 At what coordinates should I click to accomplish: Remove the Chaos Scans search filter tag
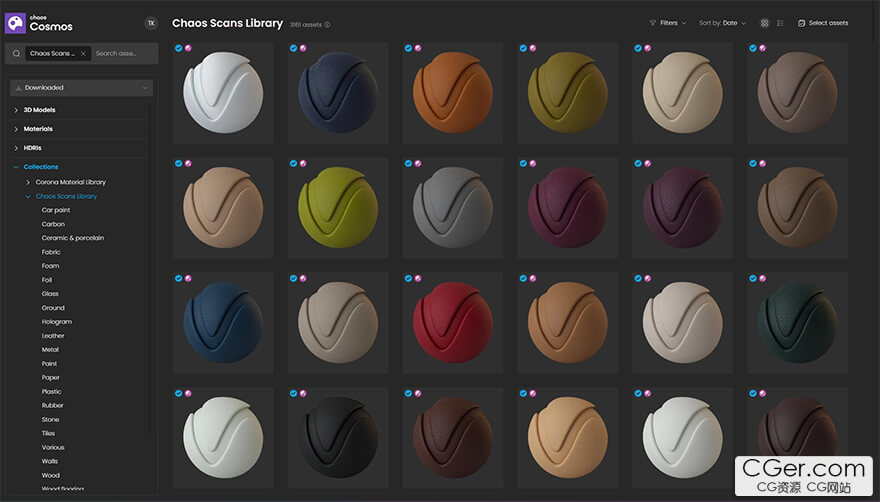click(x=83, y=53)
